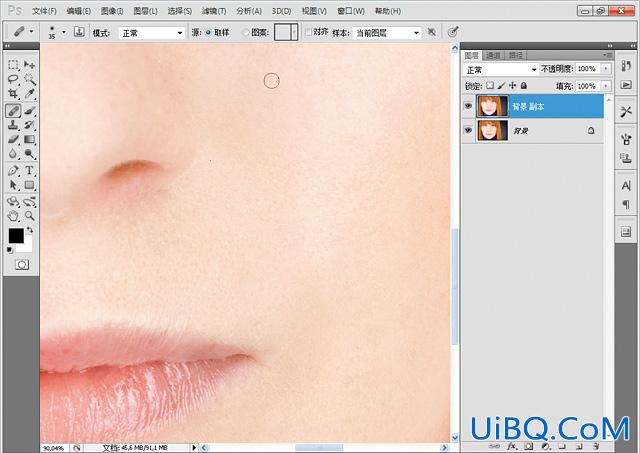Open the 文件(F) menu
The height and width of the screenshot is (453, 640).
click(x=44, y=11)
